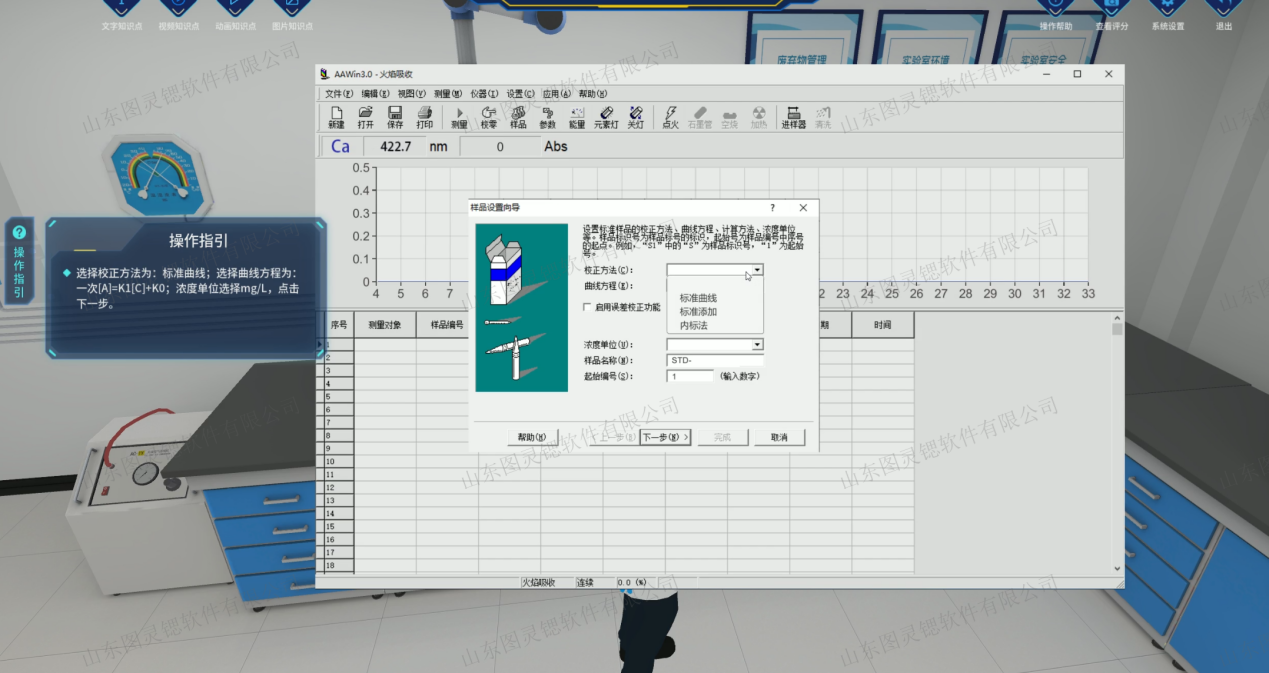The height and width of the screenshot is (673, 1269).
Task: Click the 能量 (Energy) toolbar icon
Action: click(576, 117)
